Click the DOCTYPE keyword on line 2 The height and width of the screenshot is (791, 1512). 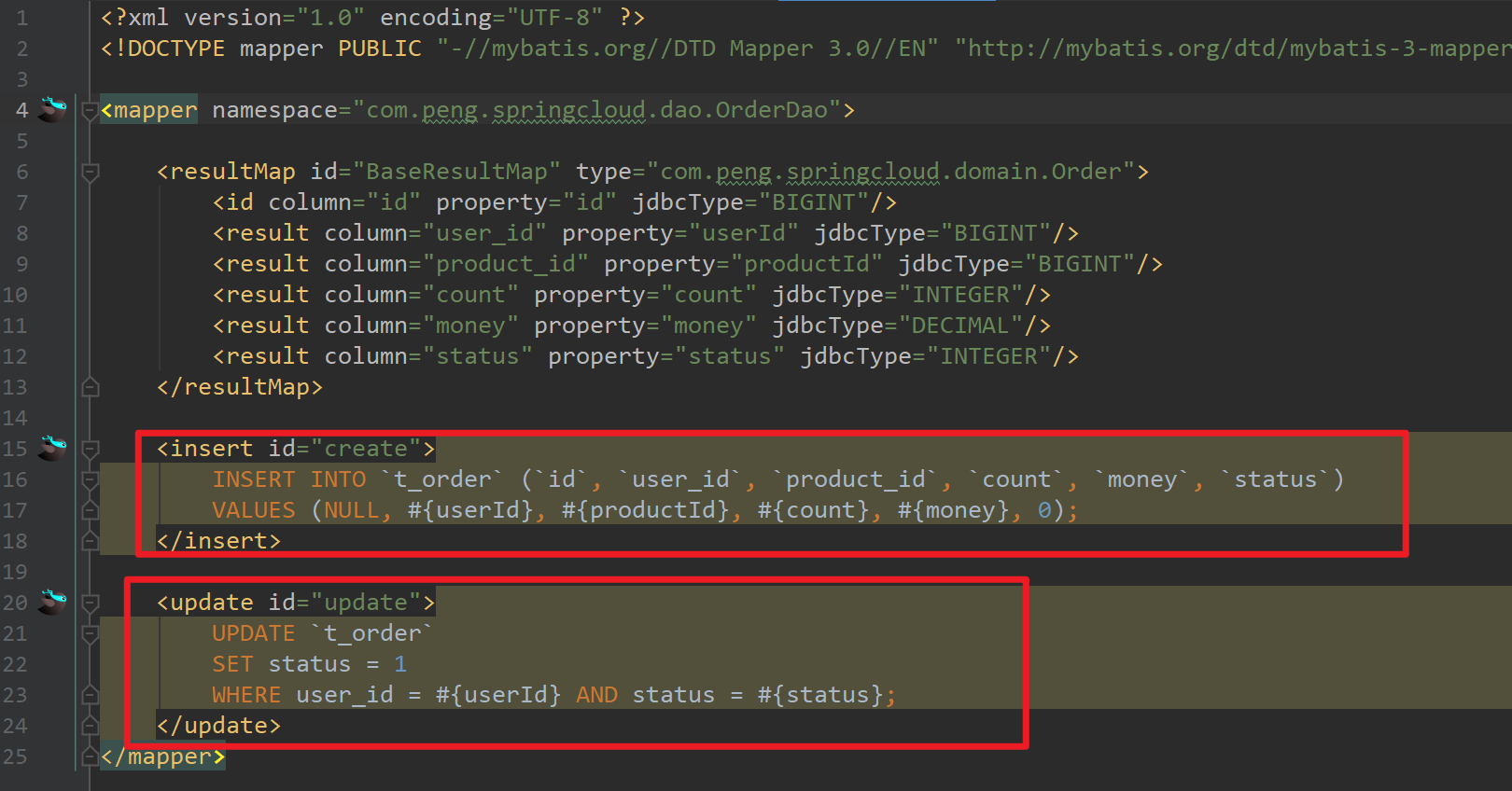[169, 49]
